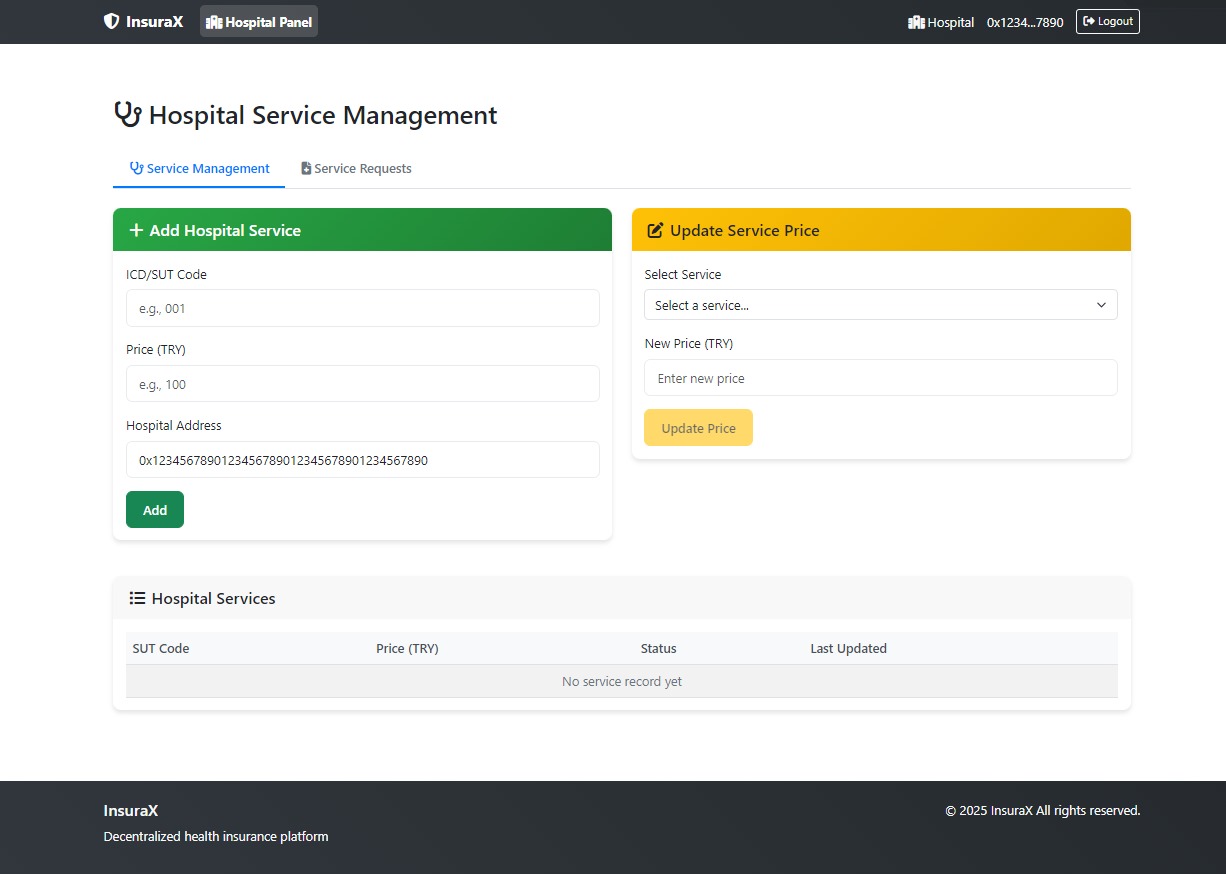Click the list icon beside Hospital Services
This screenshot has width=1226, height=874.
tap(138, 598)
